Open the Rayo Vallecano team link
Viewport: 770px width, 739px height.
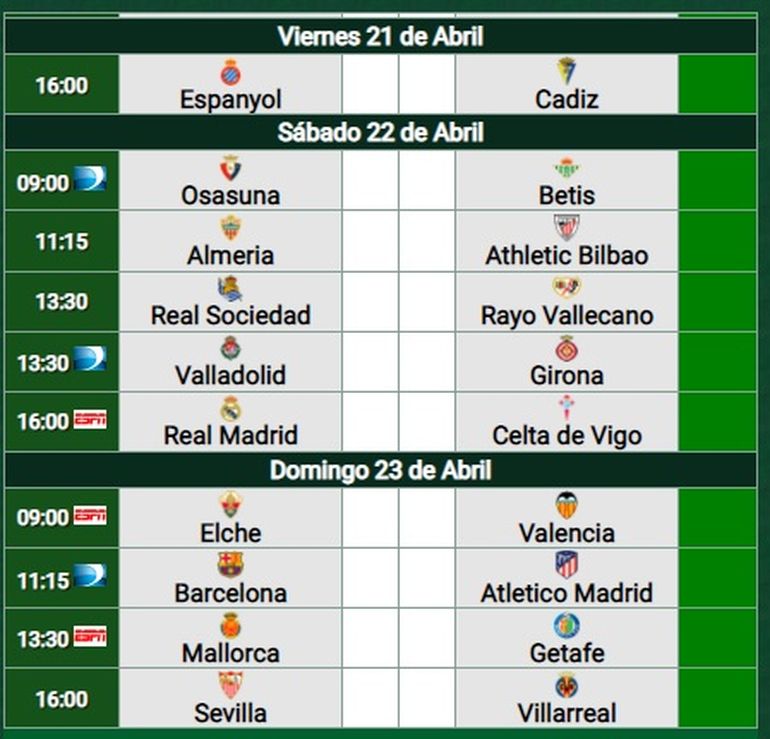(x=567, y=315)
